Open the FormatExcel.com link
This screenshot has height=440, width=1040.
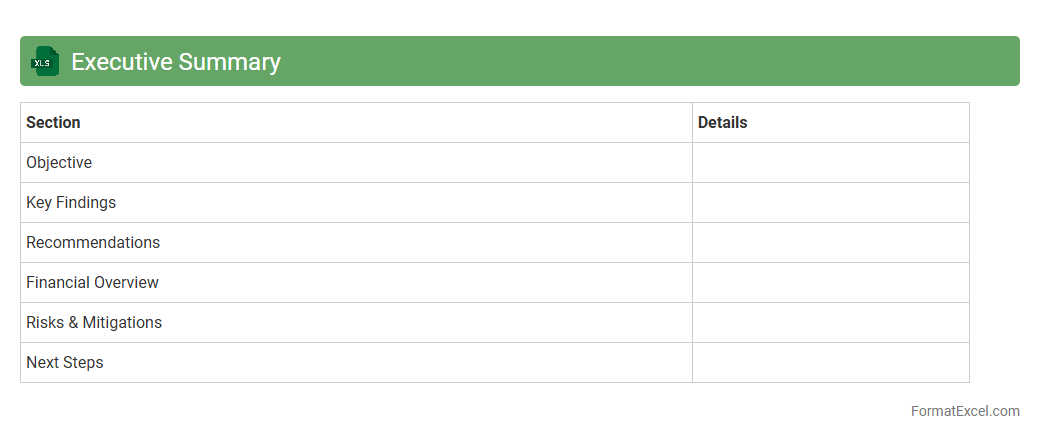(965, 411)
